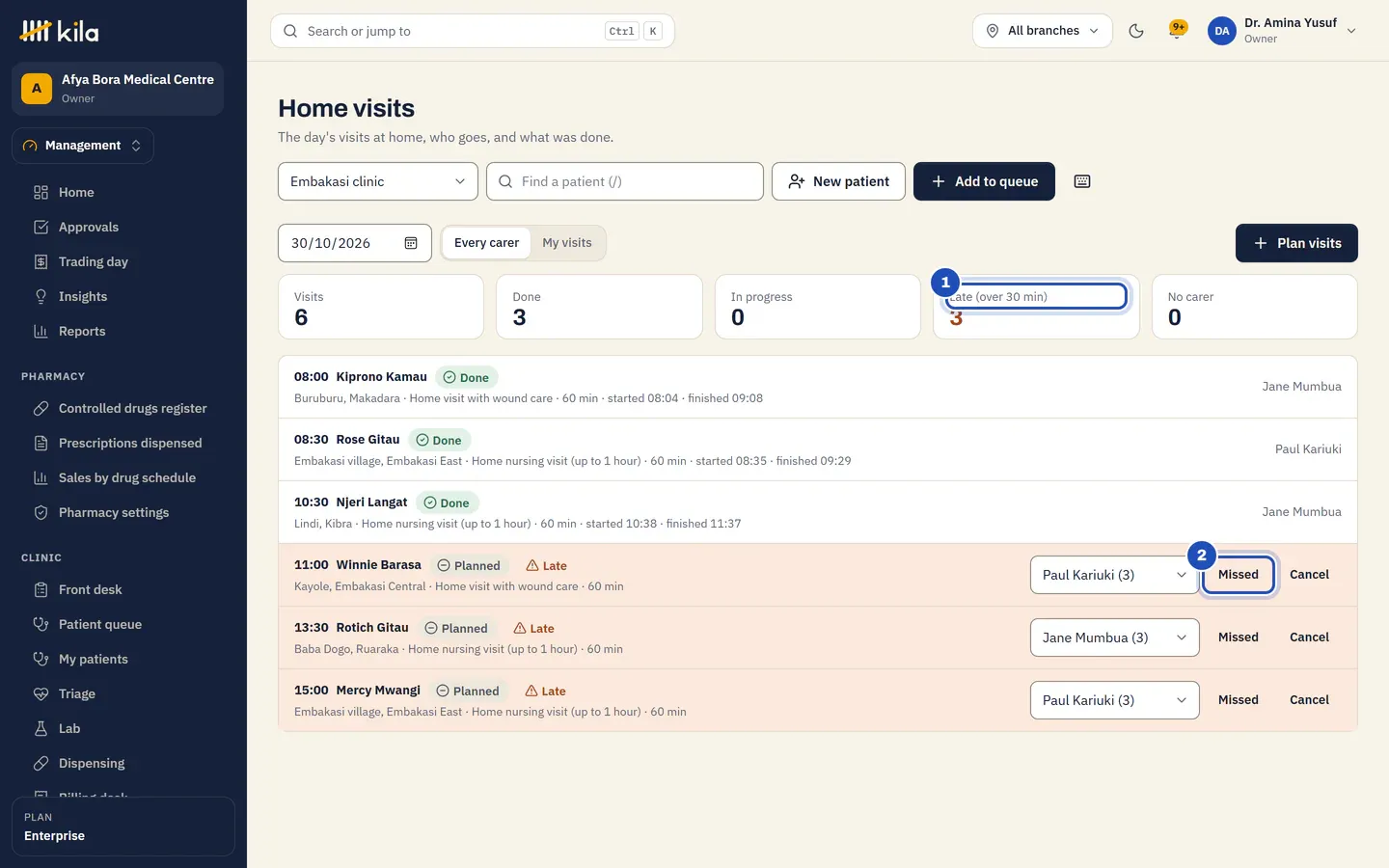Go to Approvals page
Screen dimensions: 1389x868
tap(123, 227)
